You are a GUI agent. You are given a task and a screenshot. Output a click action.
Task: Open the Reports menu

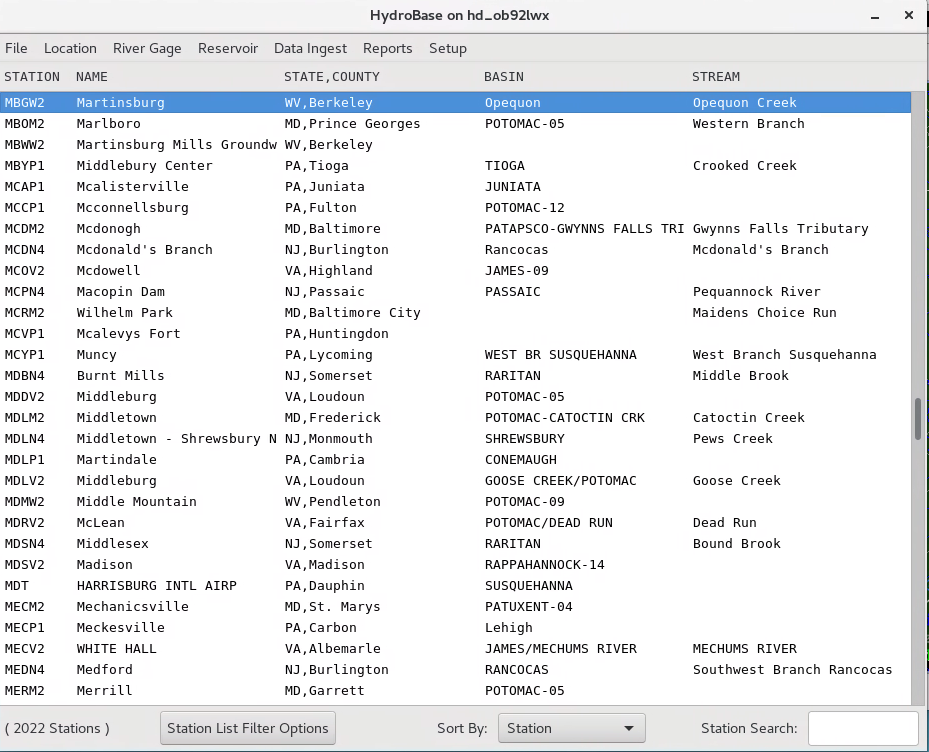pos(387,49)
